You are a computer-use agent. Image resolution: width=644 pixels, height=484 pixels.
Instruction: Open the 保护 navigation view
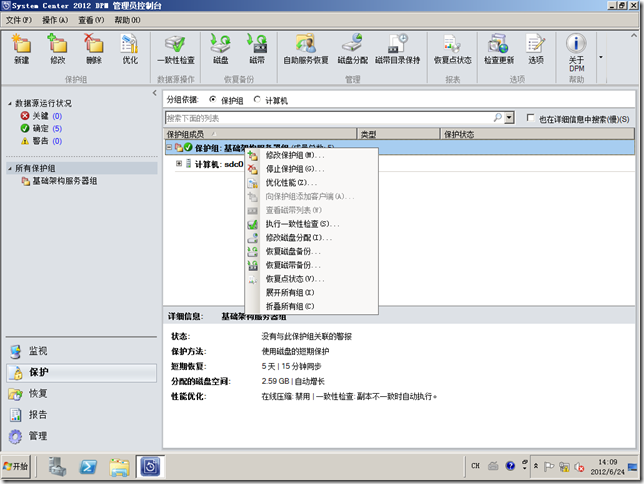tap(81, 372)
